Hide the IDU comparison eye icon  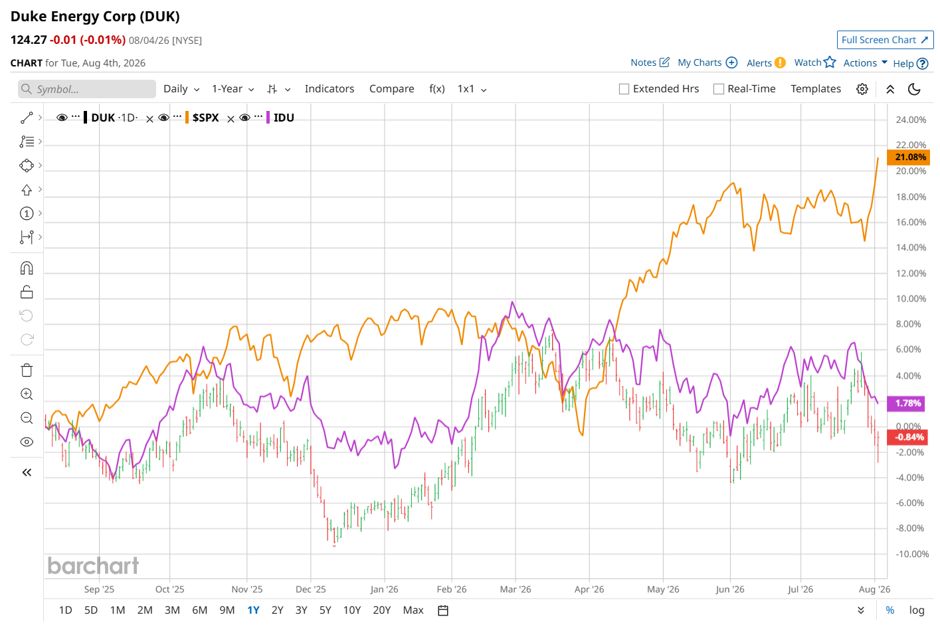(x=245, y=118)
